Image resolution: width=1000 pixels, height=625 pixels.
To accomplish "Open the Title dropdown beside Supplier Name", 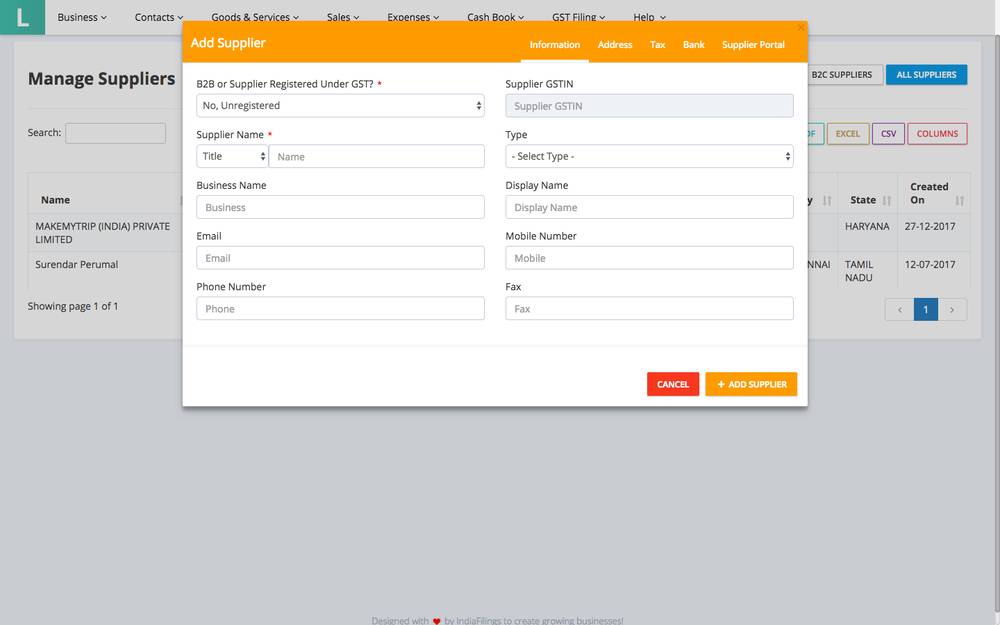I will click(232, 156).
